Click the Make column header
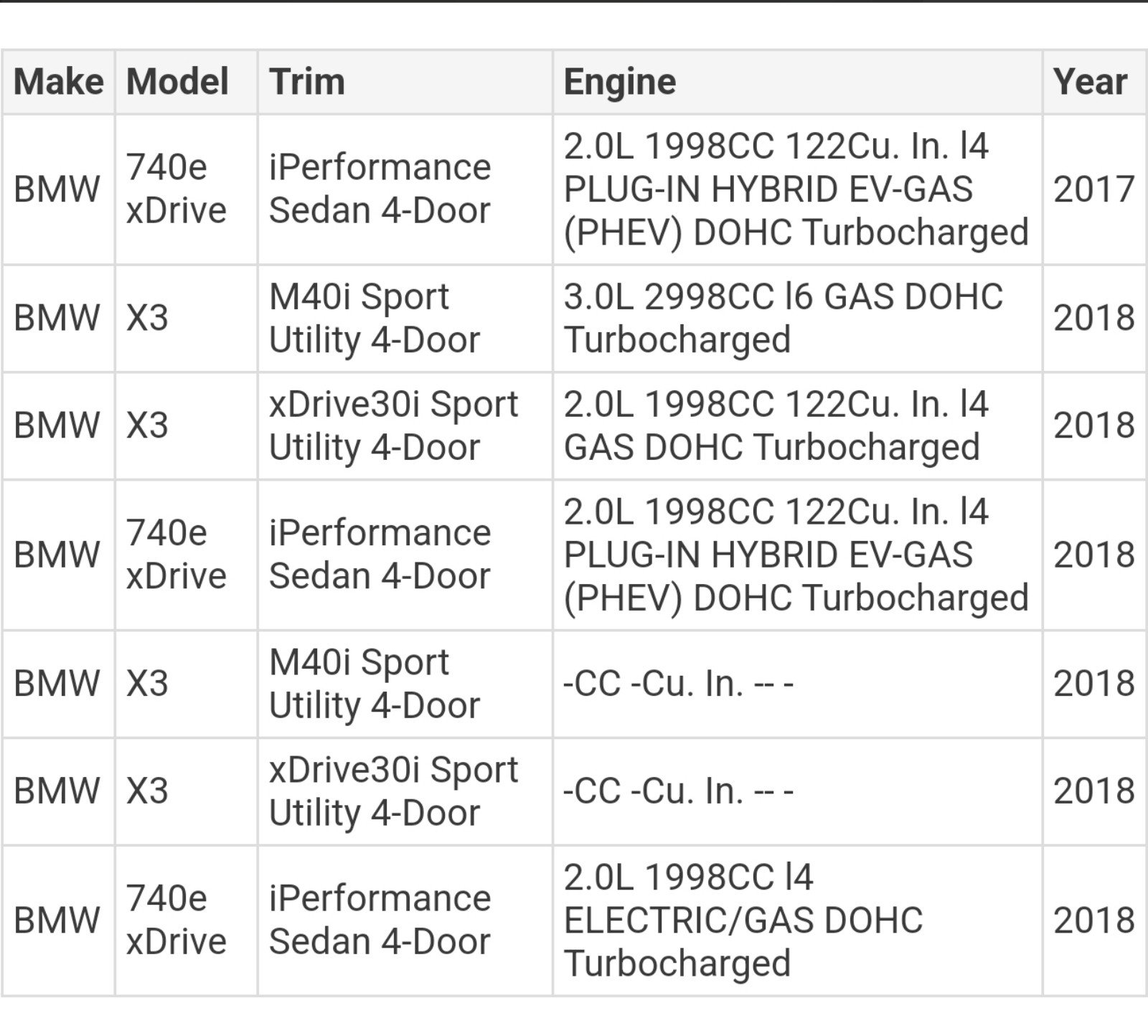The height and width of the screenshot is (1036, 1148). pyautogui.click(x=58, y=82)
